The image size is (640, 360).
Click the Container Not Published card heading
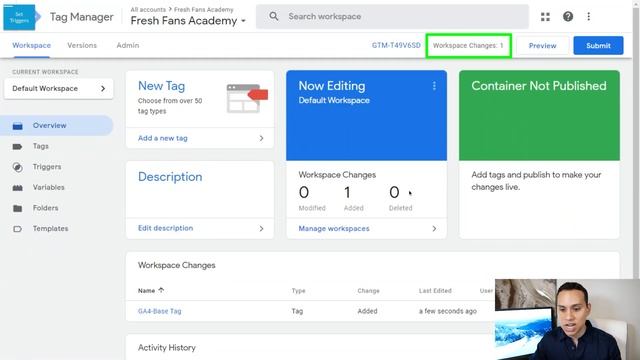[539, 86]
